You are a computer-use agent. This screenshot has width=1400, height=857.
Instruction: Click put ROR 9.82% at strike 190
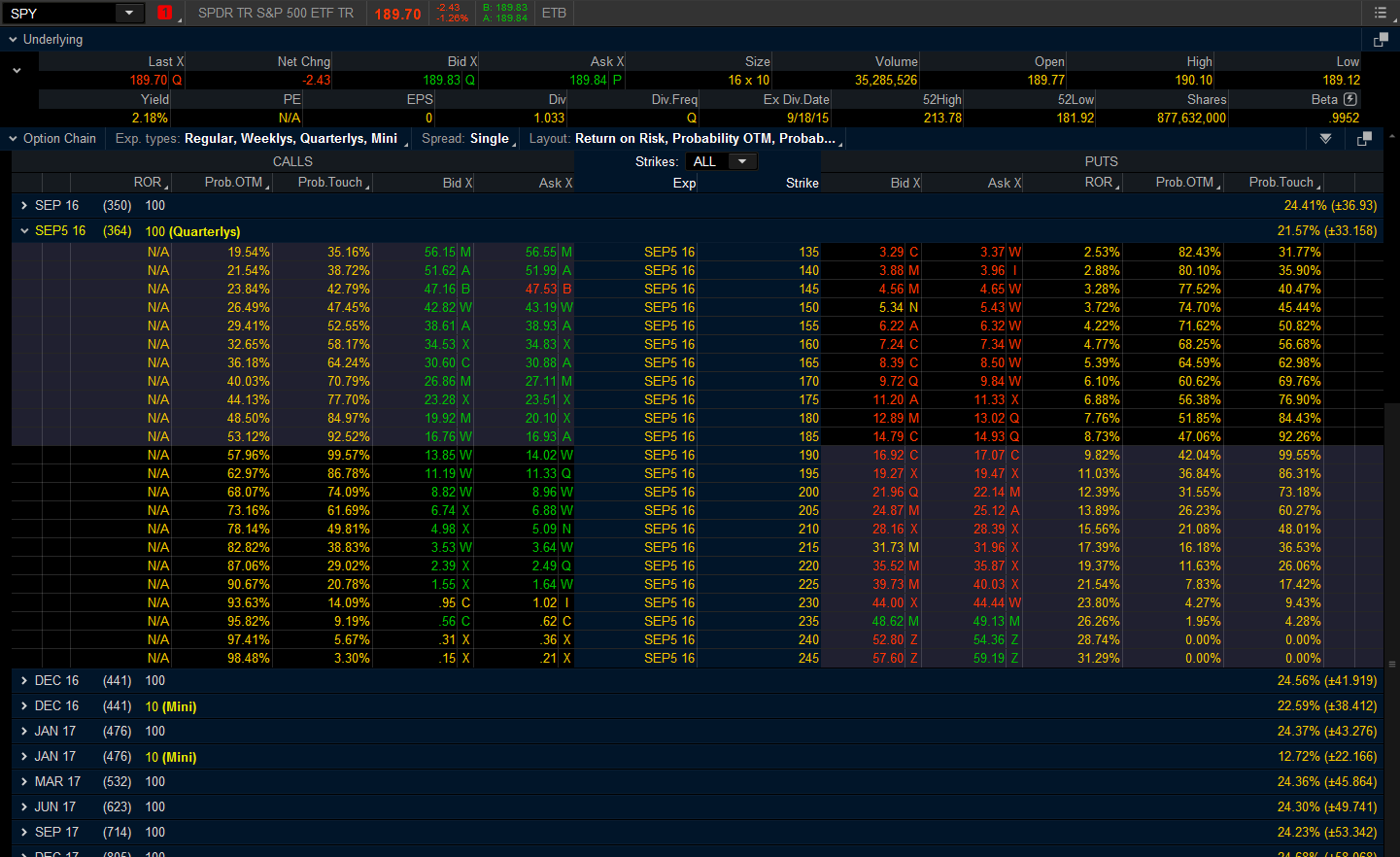1102,455
